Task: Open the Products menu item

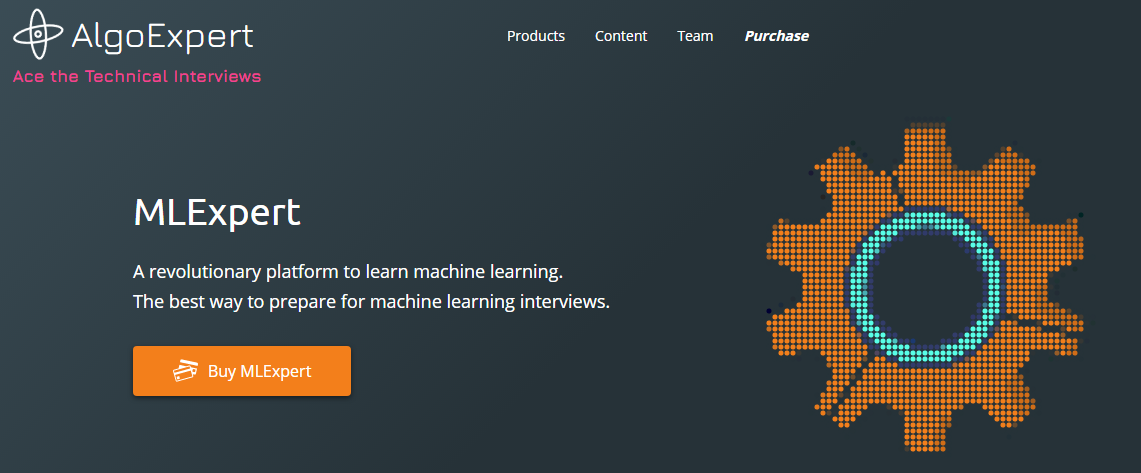Action: 536,36
